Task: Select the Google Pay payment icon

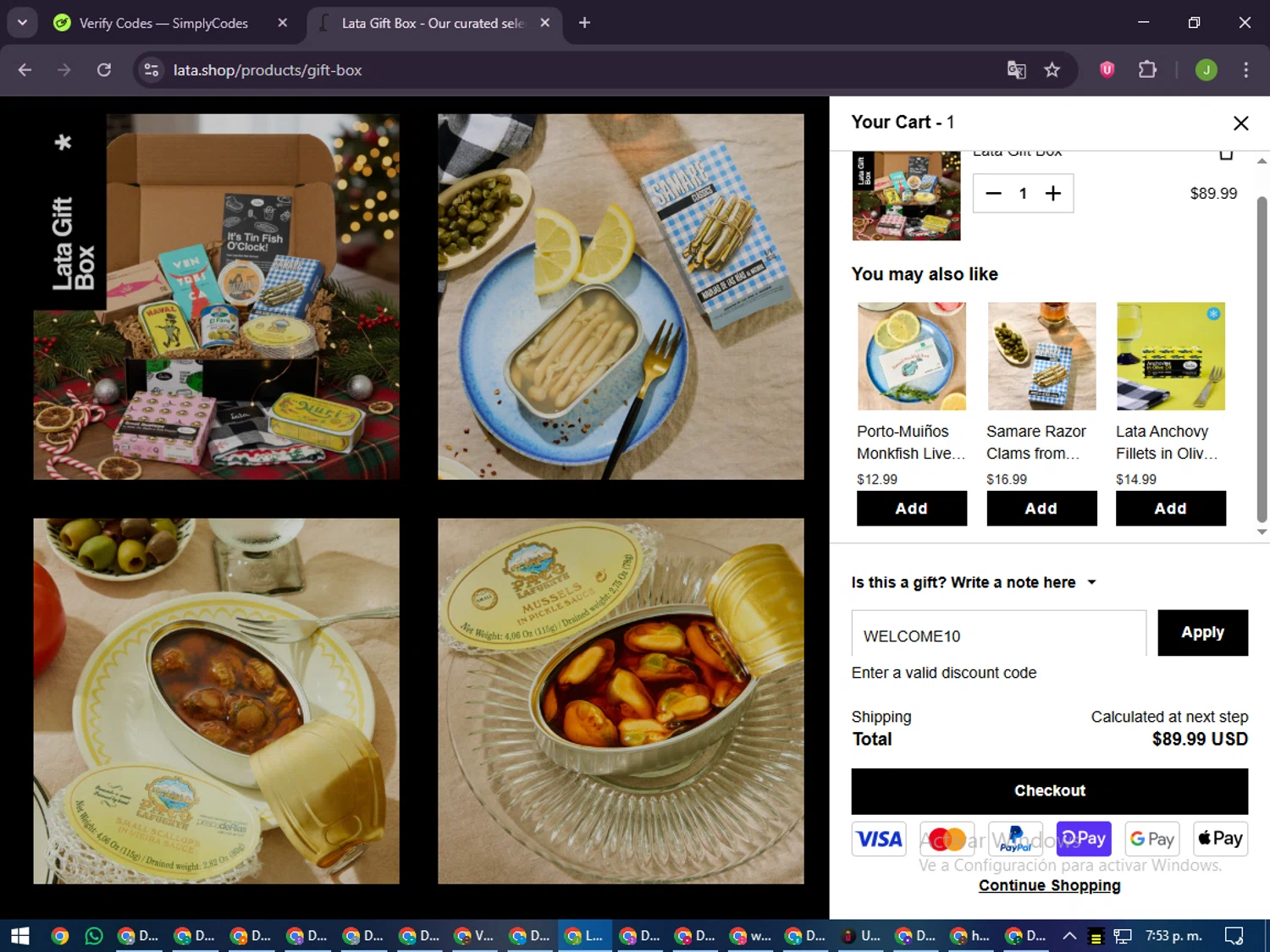Action: coord(1152,839)
